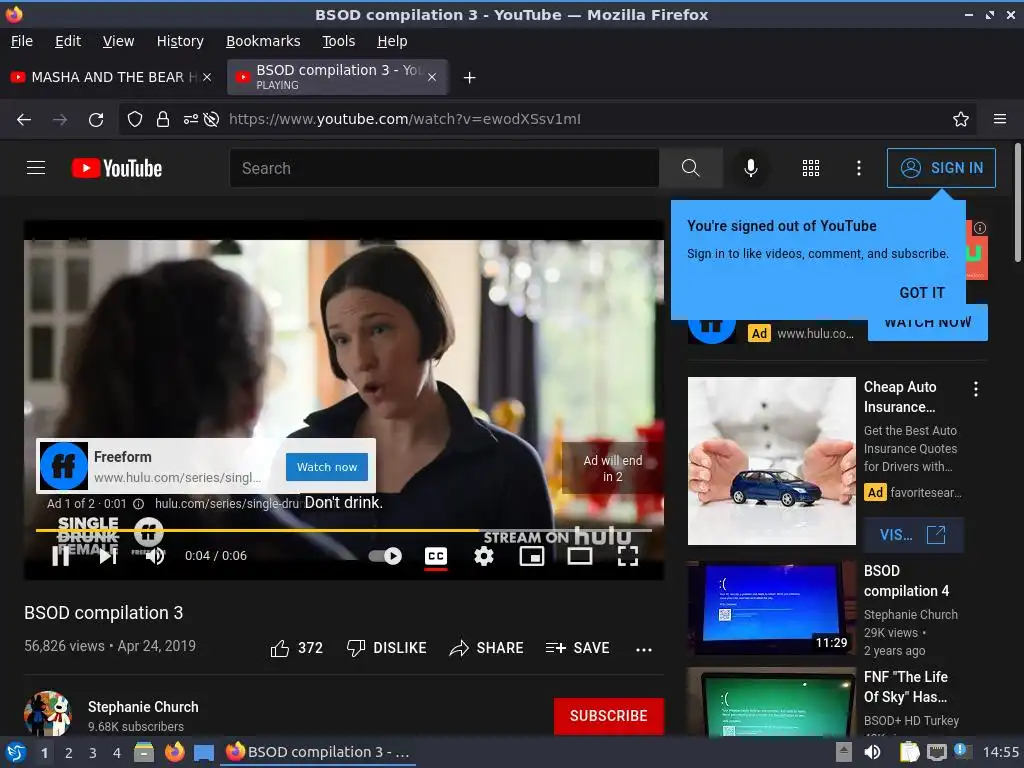Skip to next video in player
1024x768 pixels.
click(108, 556)
